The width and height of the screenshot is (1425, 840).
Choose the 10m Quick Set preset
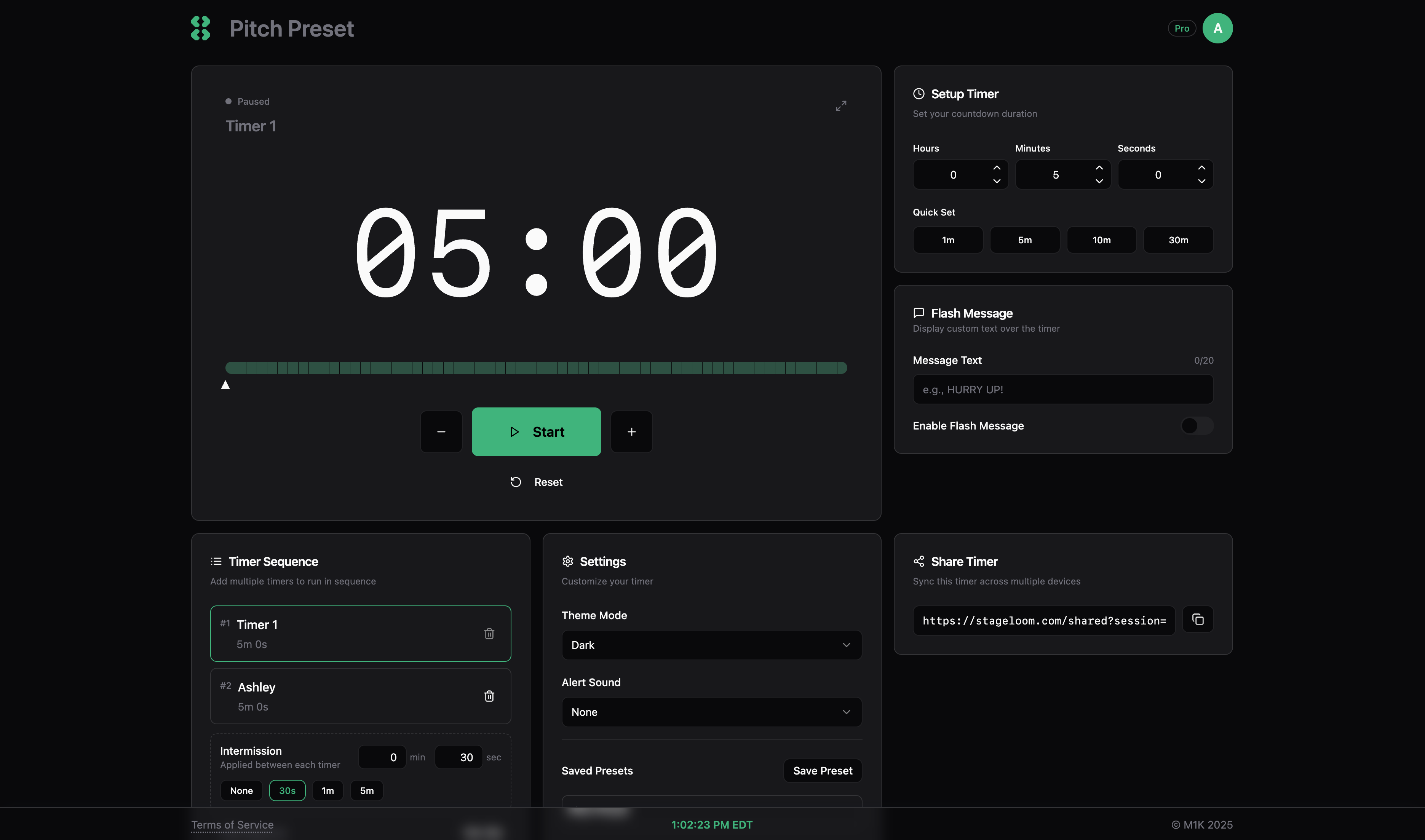[x=1101, y=240]
